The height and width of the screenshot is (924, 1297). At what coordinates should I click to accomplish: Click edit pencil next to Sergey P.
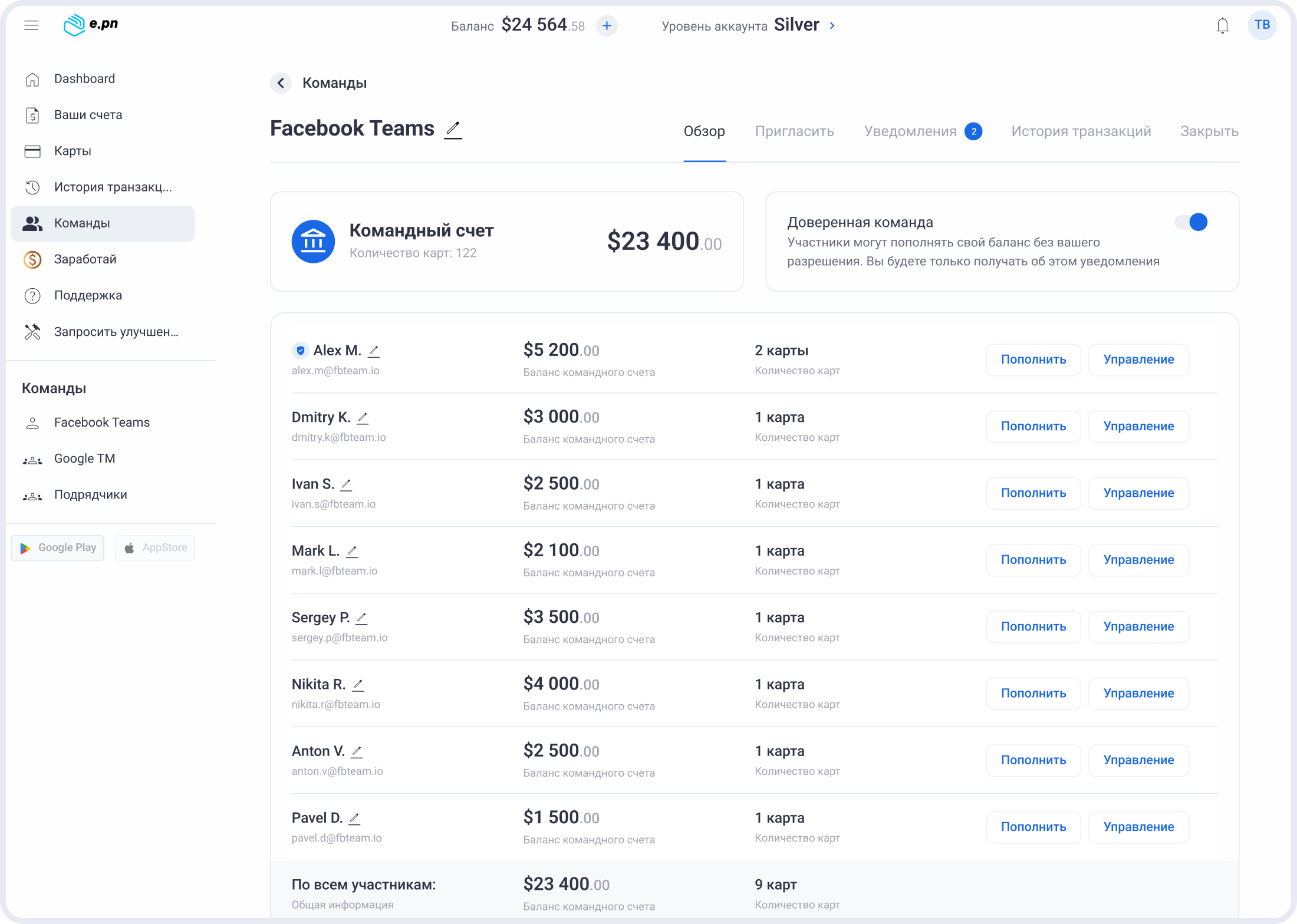click(x=362, y=618)
